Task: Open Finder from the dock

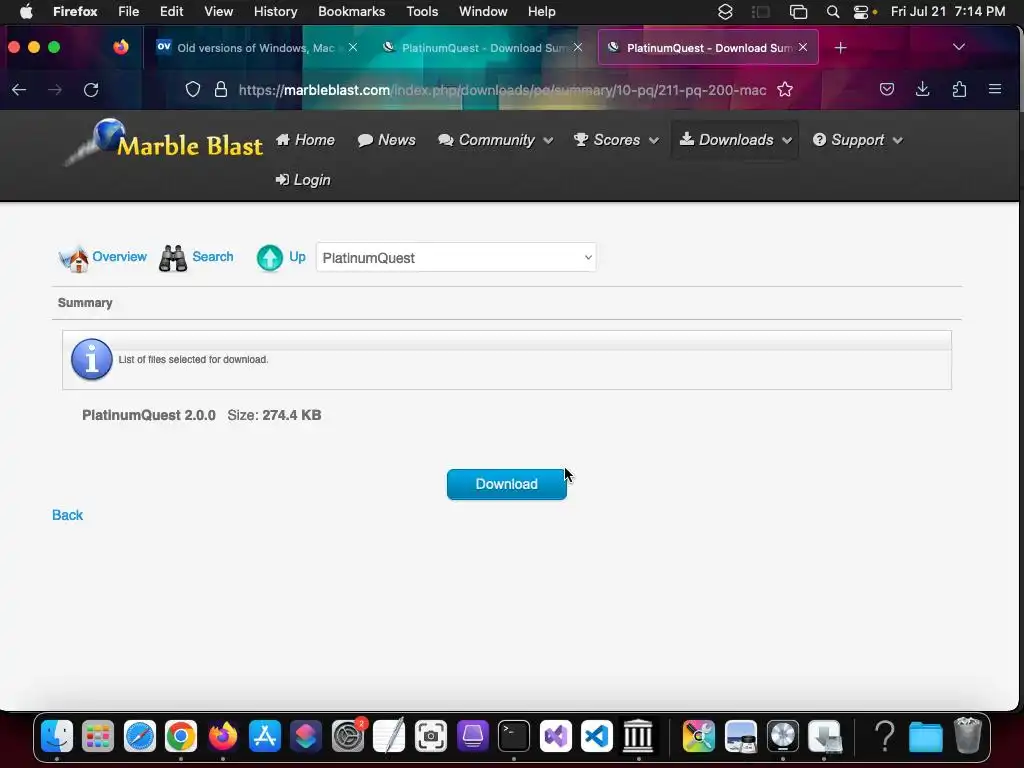Action: coord(57,737)
